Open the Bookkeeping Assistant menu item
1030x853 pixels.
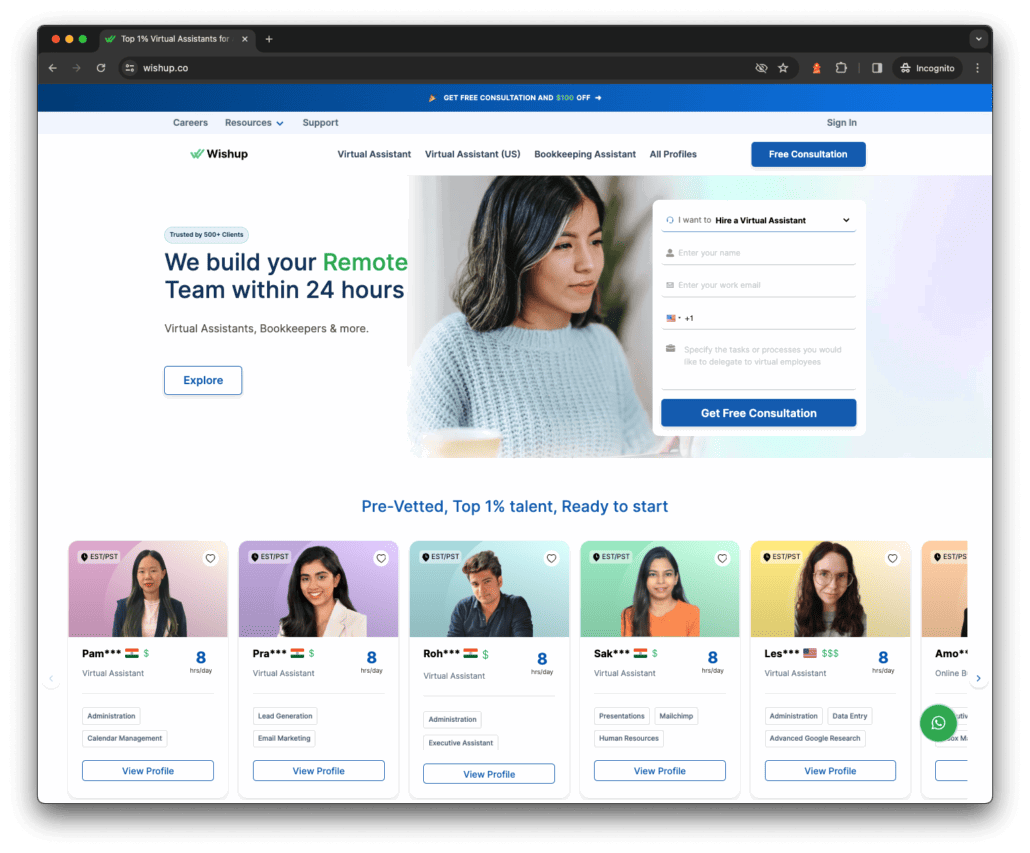pyautogui.click(x=585, y=154)
